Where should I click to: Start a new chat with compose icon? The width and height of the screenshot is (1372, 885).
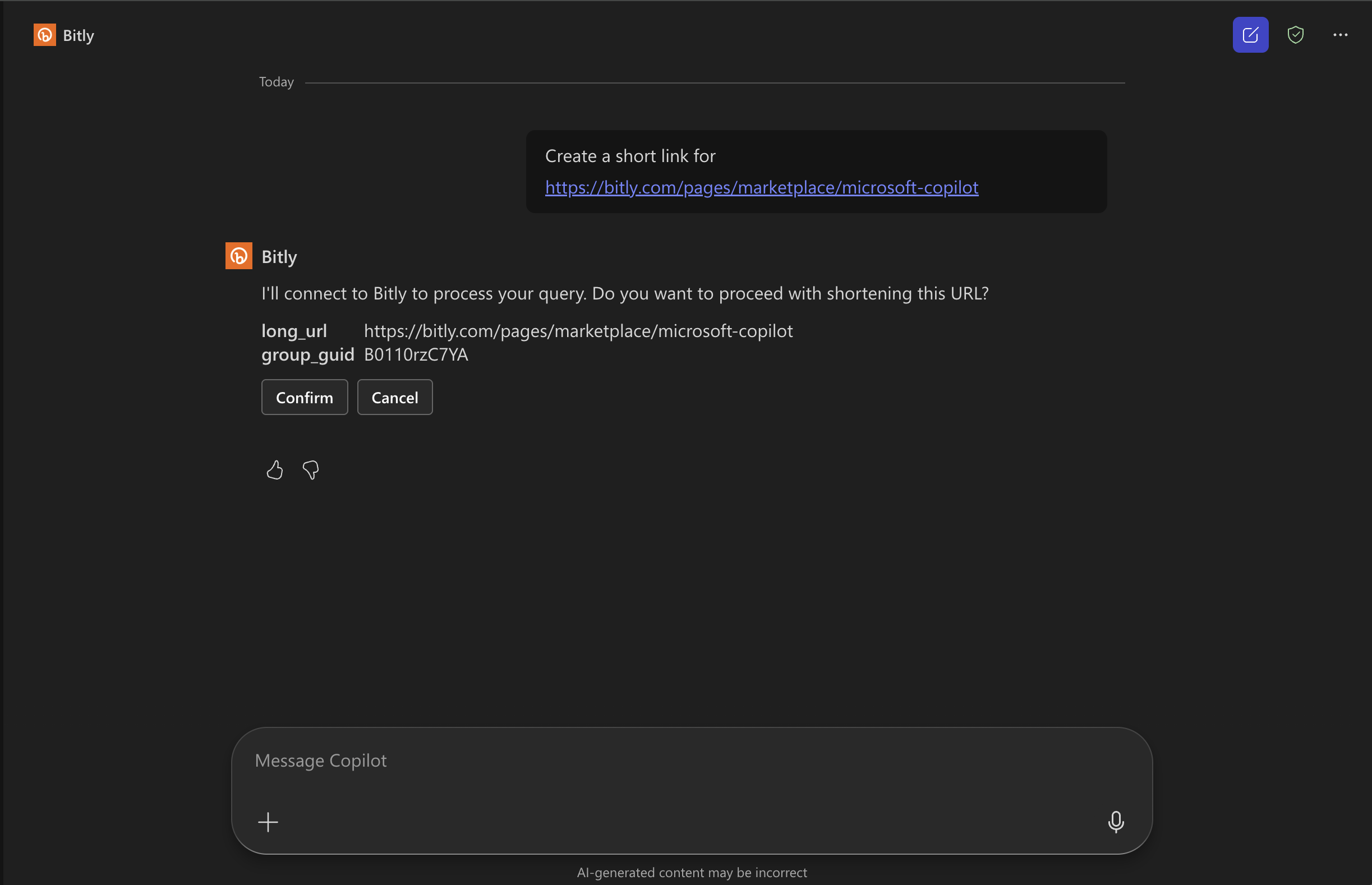point(1250,35)
